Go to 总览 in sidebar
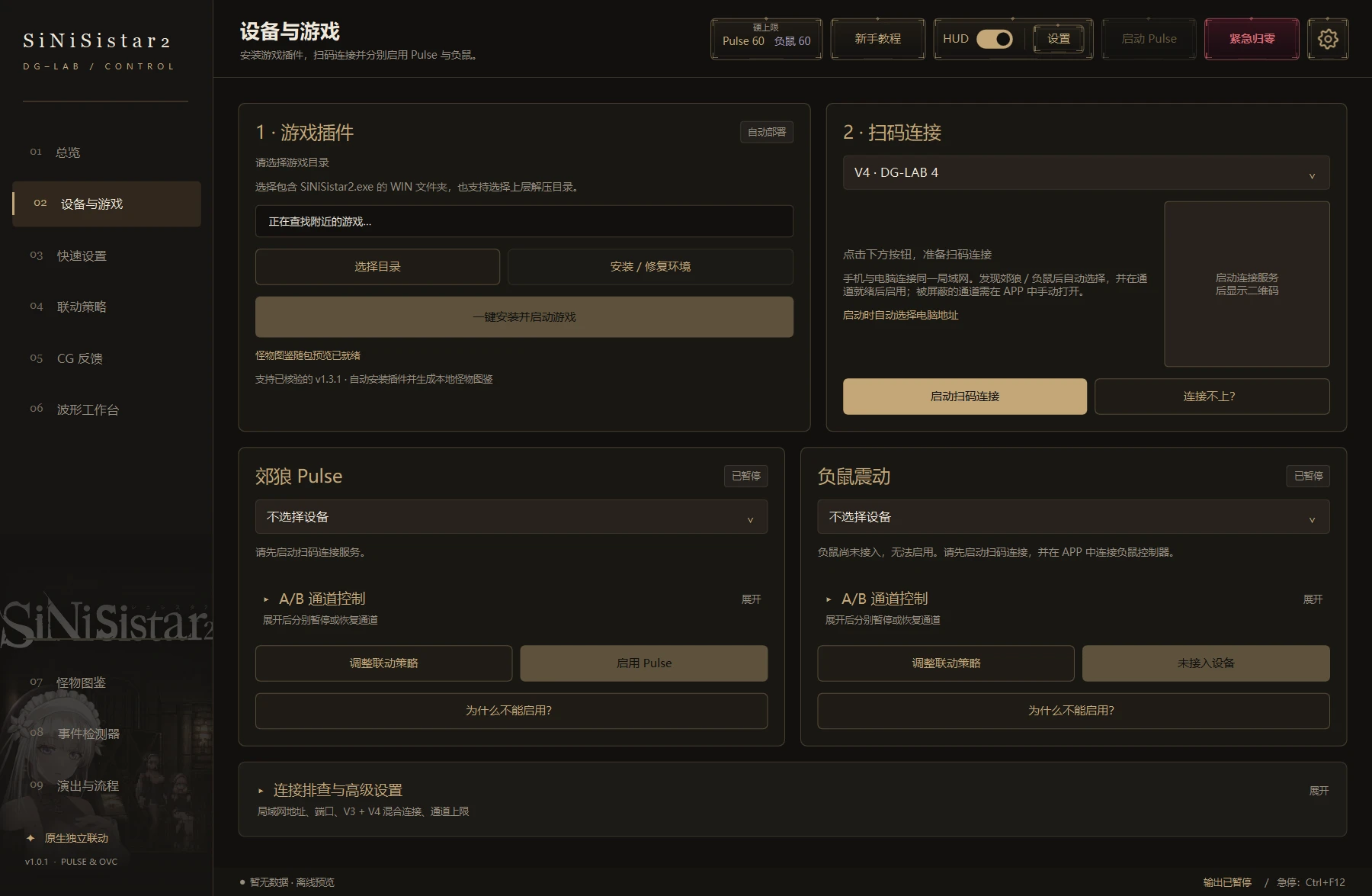 [107, 153]
